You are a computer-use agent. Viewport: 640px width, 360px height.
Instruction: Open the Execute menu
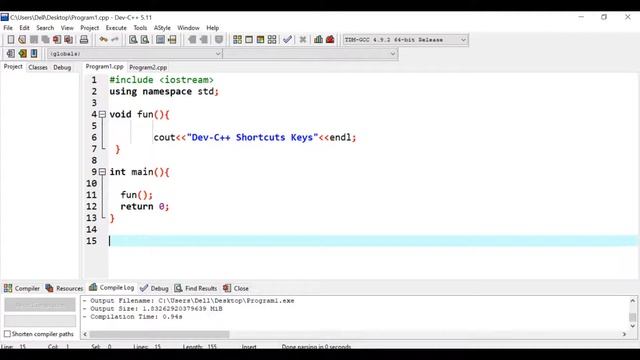pyautogui.click(x=116, y=28)
